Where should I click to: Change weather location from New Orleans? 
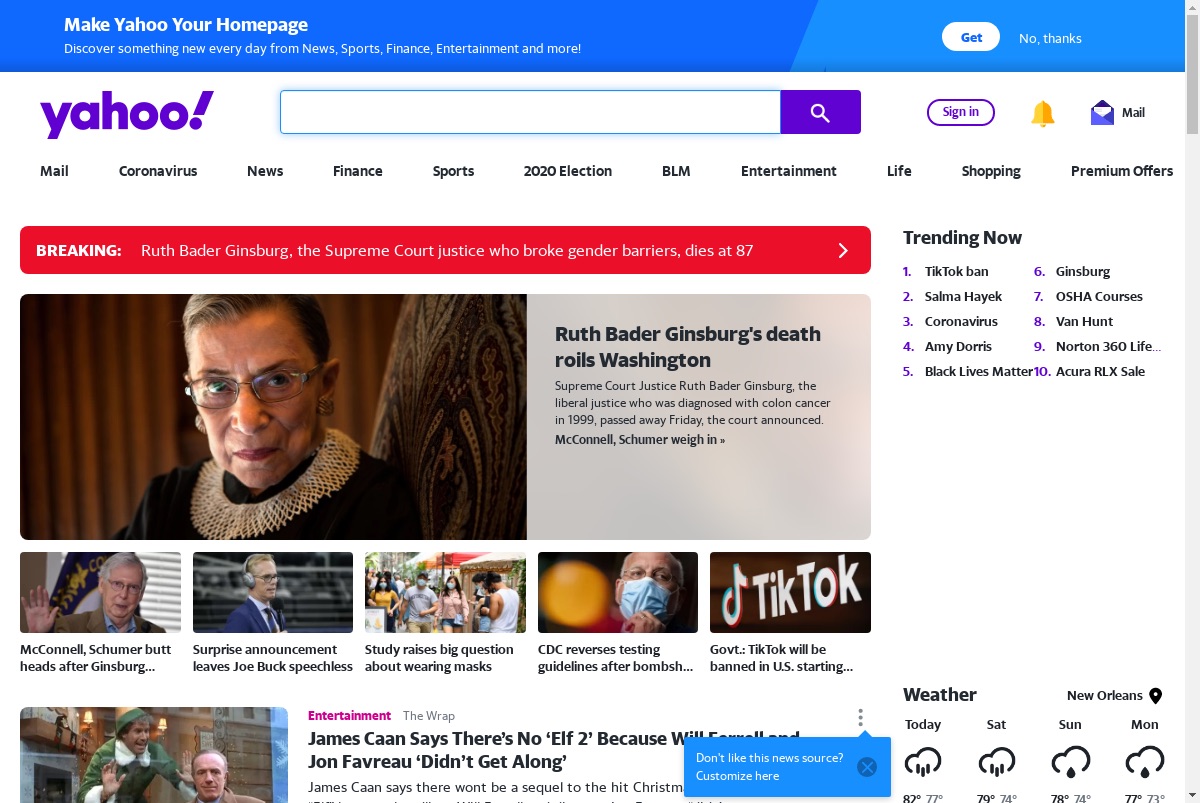pyautogui.click(x=1104, y=696)
